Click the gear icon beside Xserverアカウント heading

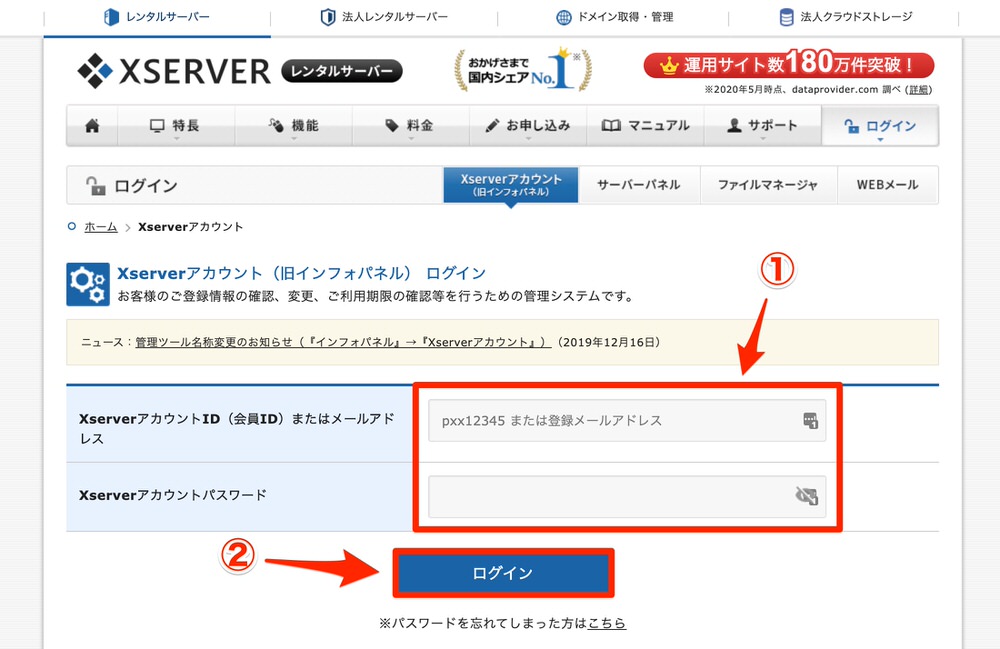tap(88, 284)
